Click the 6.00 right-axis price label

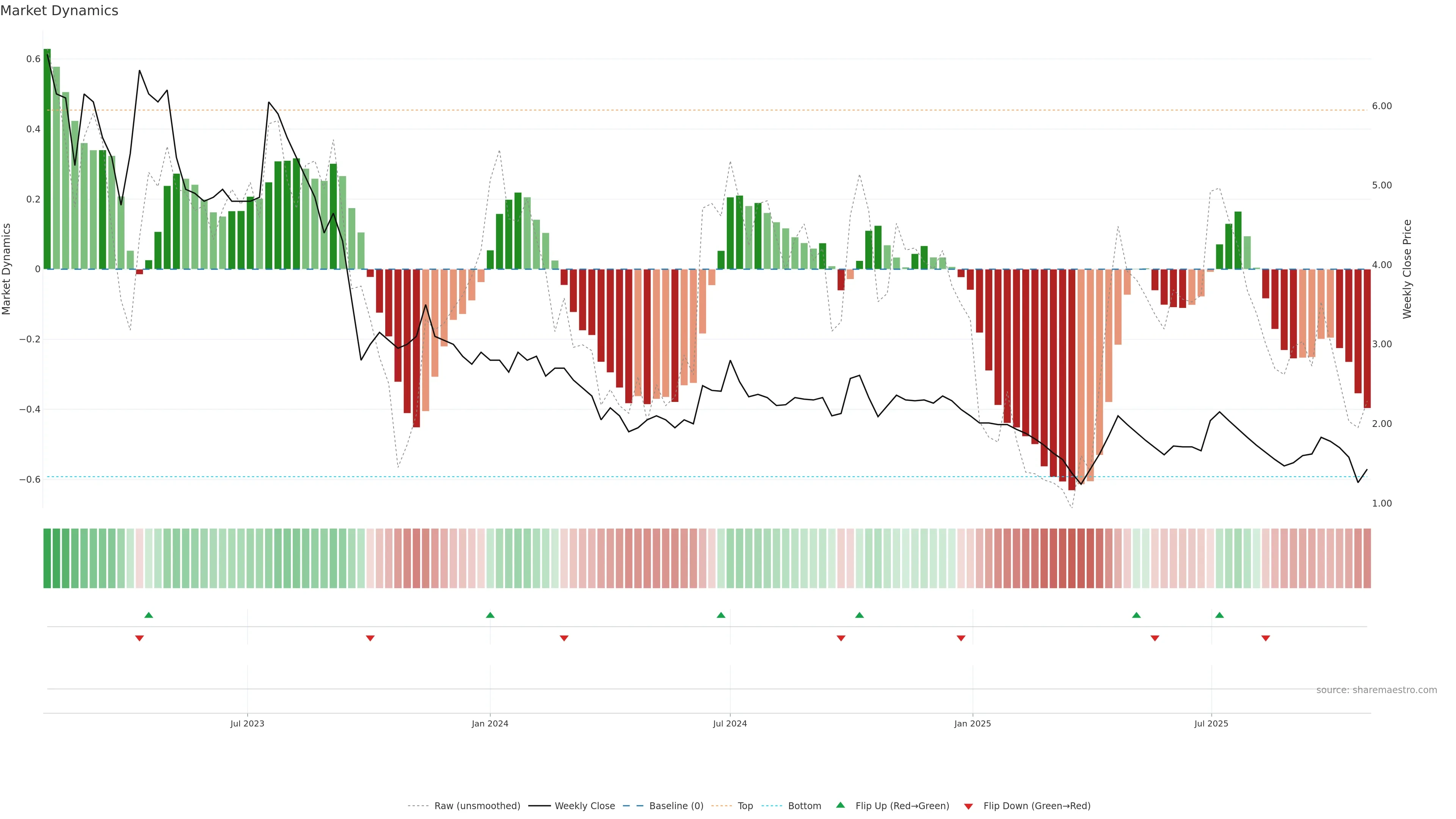[1381, 106]
